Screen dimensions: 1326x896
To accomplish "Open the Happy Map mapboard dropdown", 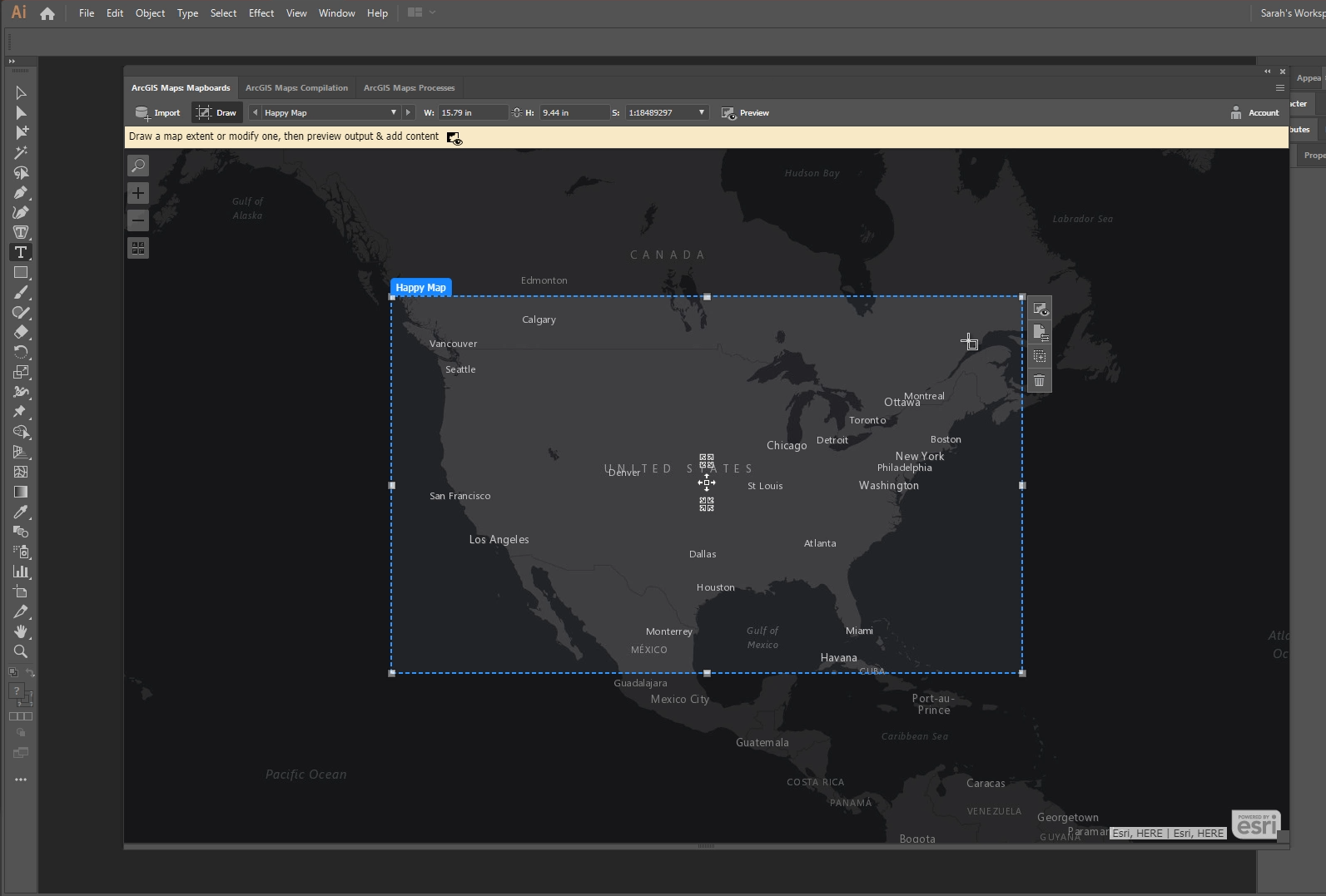I will (393, 112).
